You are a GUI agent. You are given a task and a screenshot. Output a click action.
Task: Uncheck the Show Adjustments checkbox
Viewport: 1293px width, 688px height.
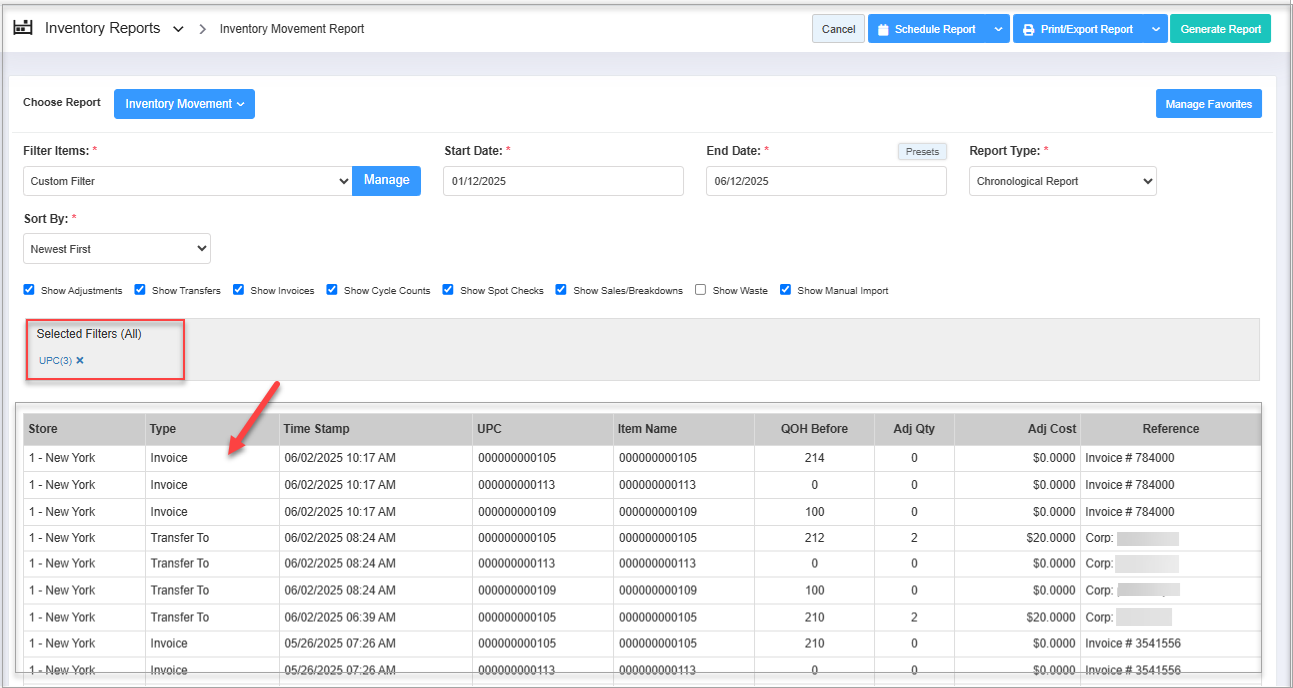29,290
